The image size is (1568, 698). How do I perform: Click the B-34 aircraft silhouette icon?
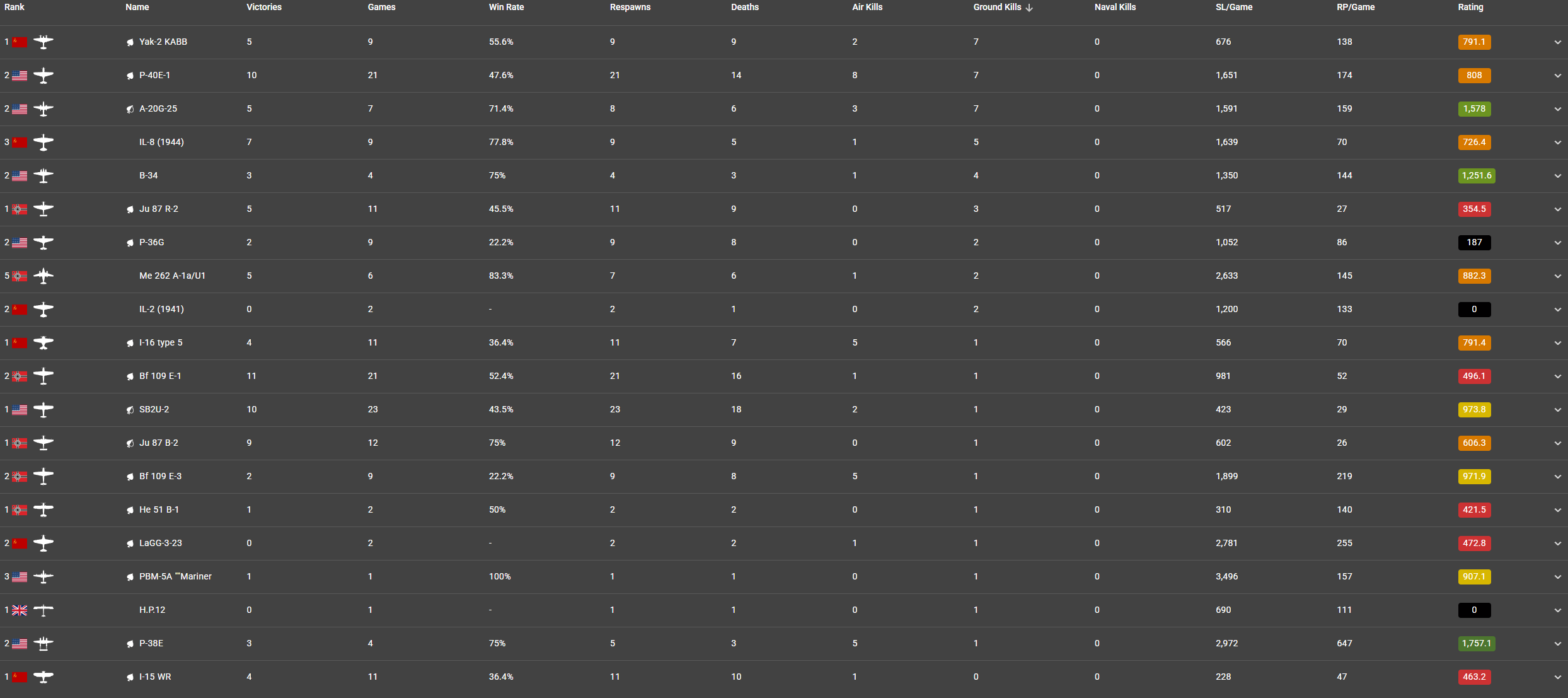(x=43, y=176)
